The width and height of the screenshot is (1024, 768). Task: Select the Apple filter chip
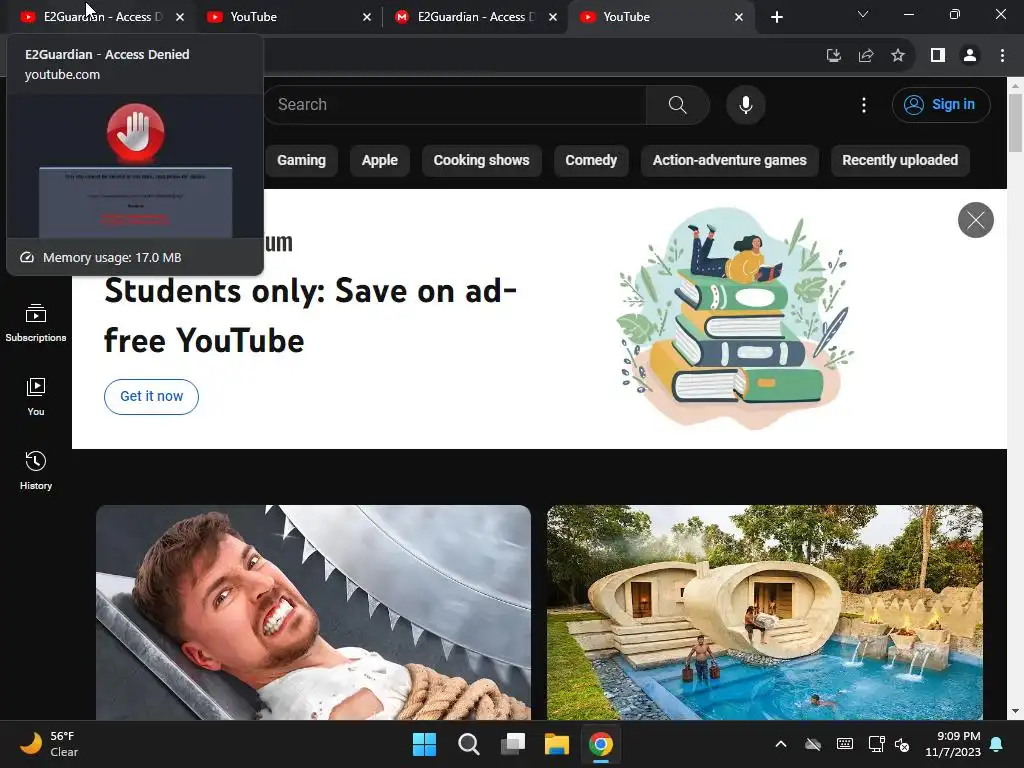pos(379,161)
